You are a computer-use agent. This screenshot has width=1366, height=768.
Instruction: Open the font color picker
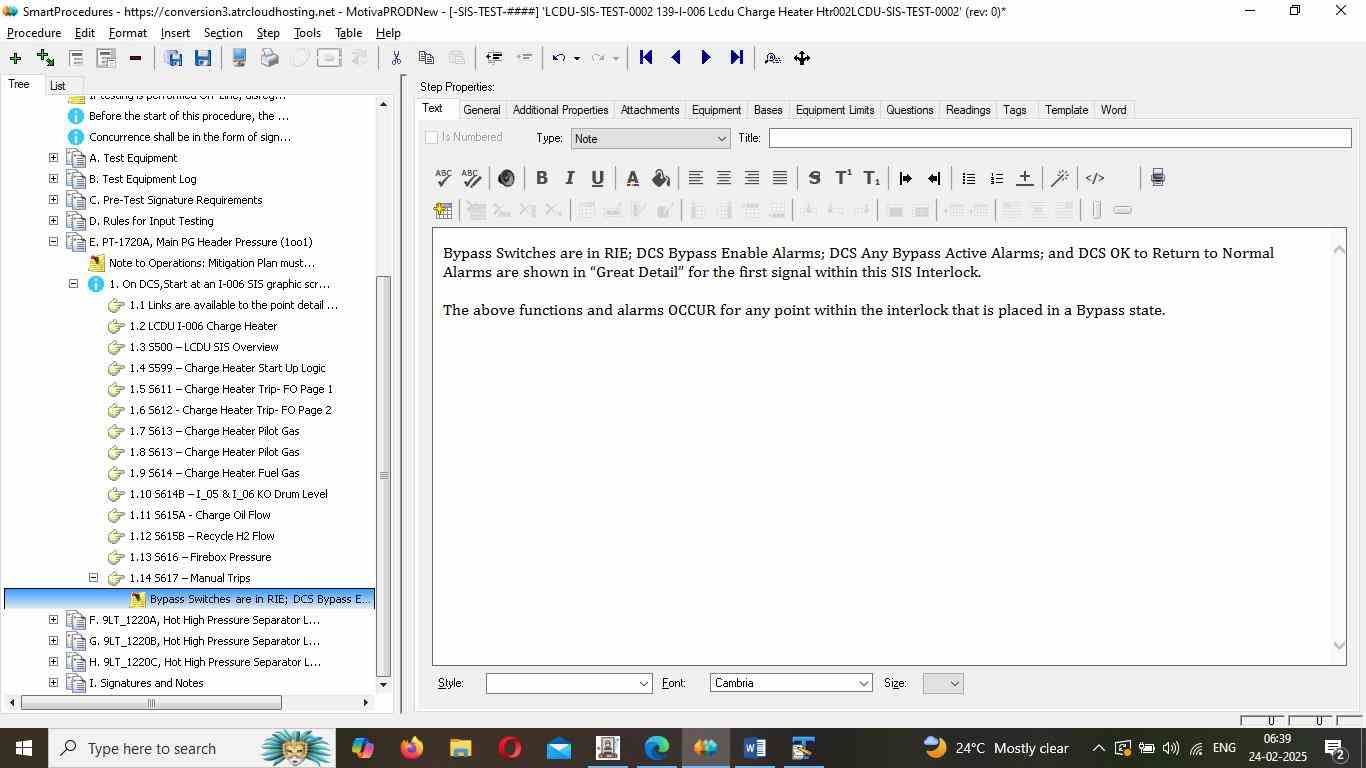pyautogui.click(x=632, y=178)
